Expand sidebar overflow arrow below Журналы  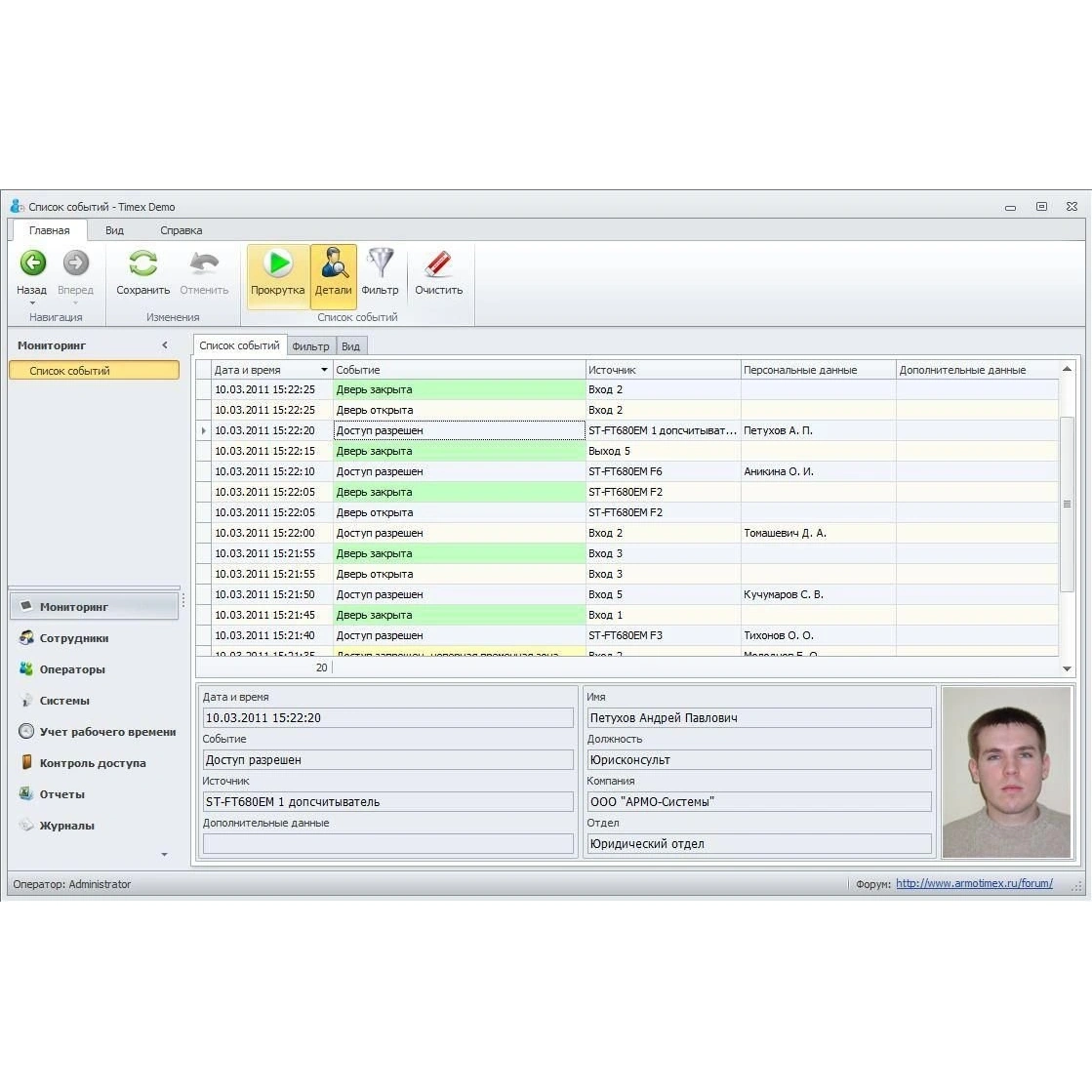(x=164, y=855)
